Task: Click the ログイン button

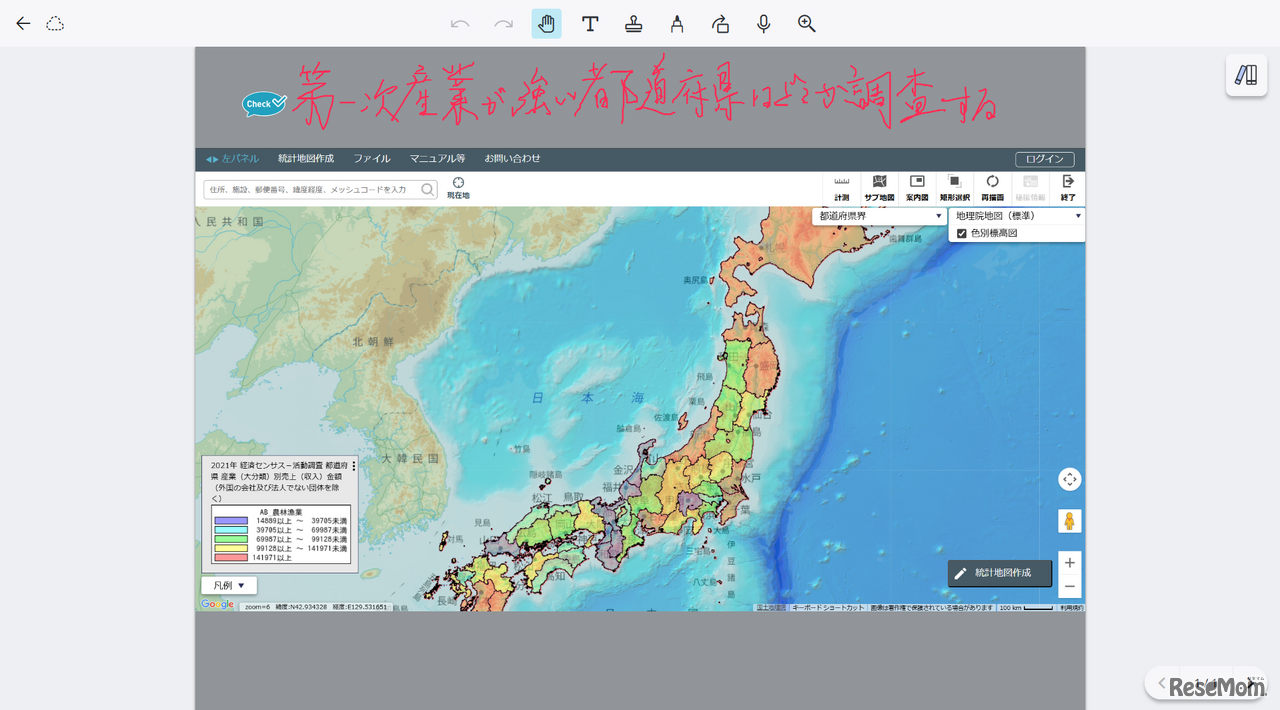Action: [1044, 158]
